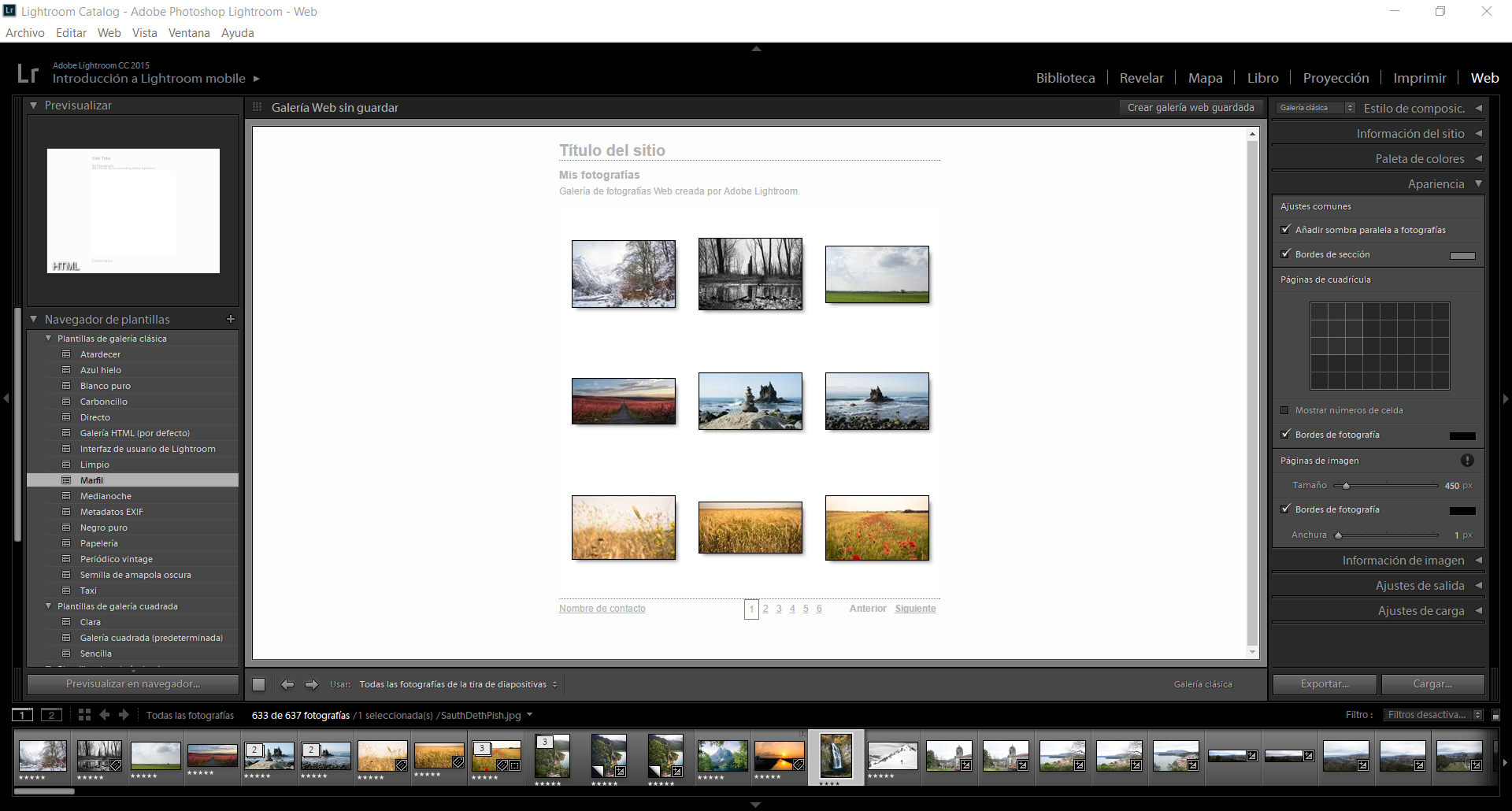Viewport: 1512px width, 811px height.
Task: Open the Usar photos selection dropdown
Action: coord(458,684)
